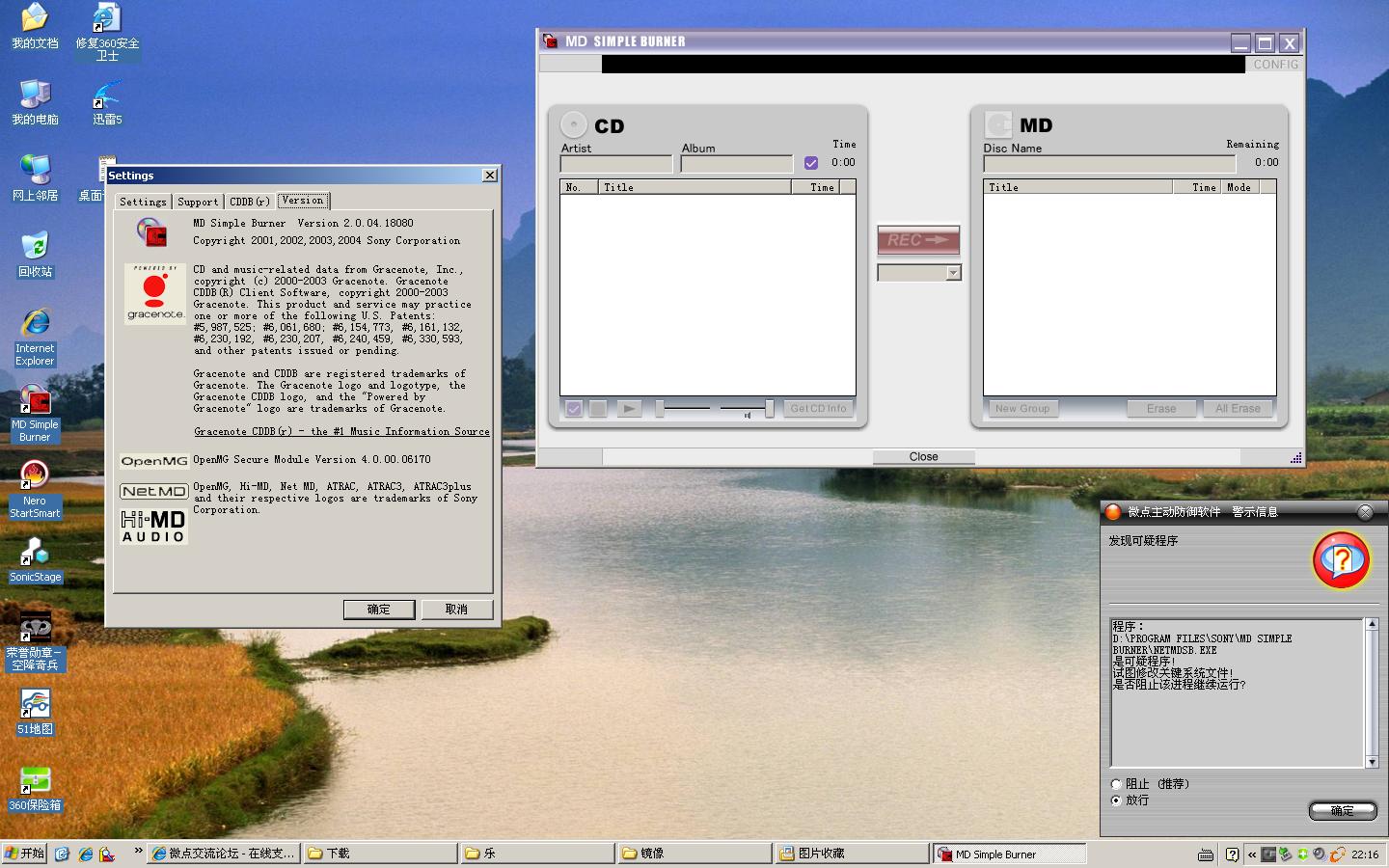The image size is (1389, 868).
Task: Click the New Group button
Action: (1021, 409)
